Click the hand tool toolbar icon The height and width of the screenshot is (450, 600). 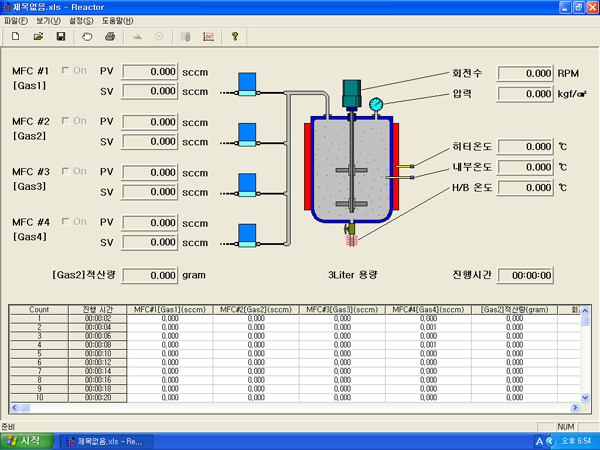(87, 37)
